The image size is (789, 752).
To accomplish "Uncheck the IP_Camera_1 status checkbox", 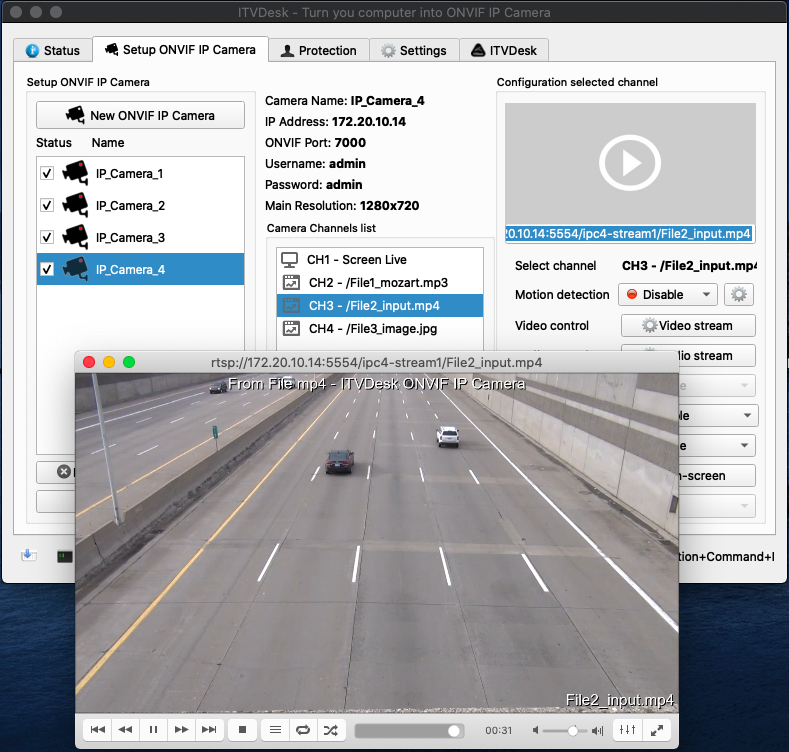I will click(x=47, y=174).
